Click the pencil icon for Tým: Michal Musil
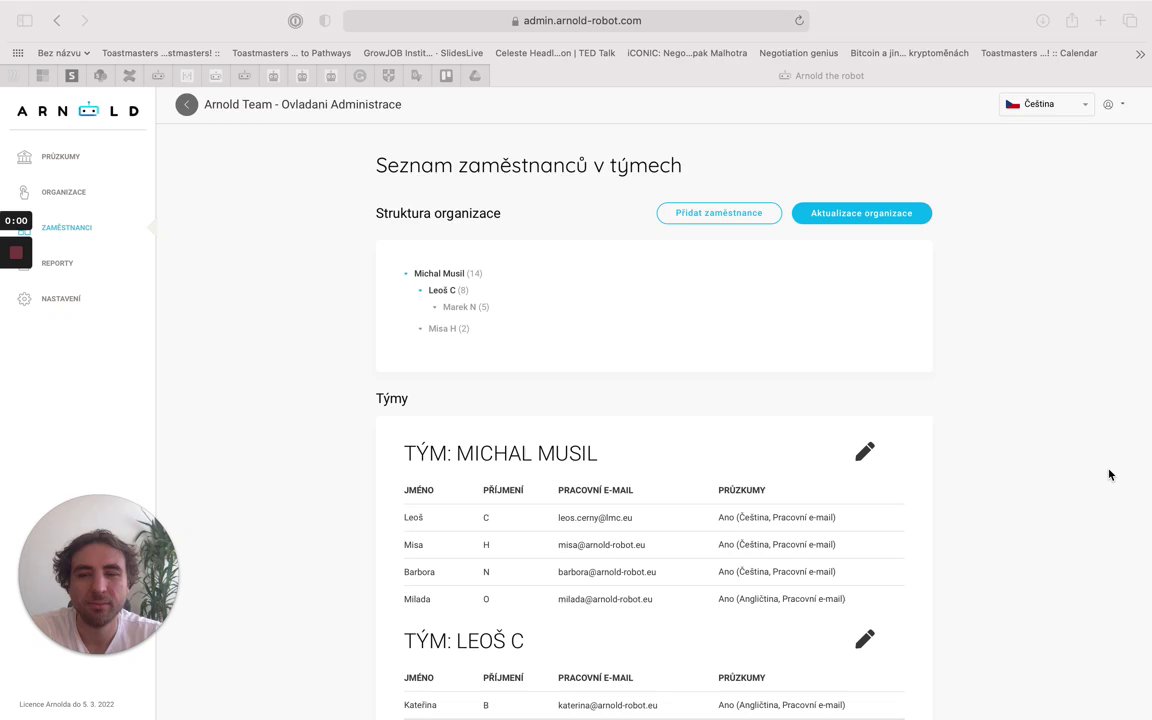The height and width of the screenshot is (720, 1152). click(x=865, y=452)
